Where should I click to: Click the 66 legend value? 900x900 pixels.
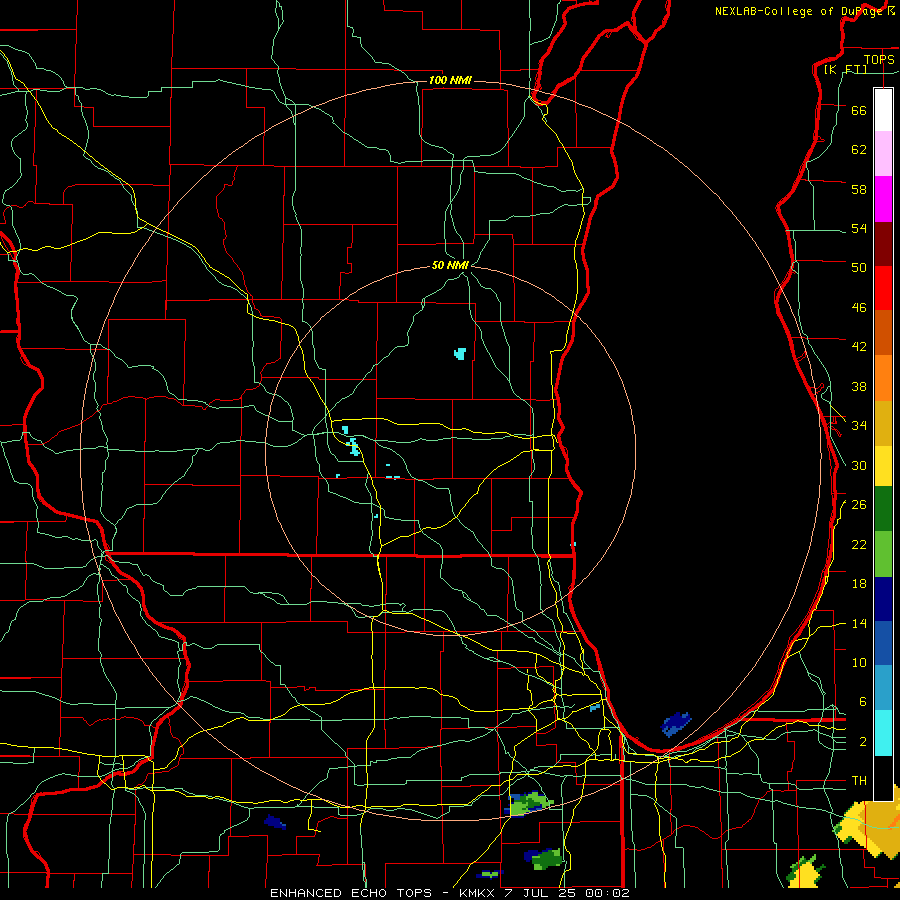click(x=859, y=110)
